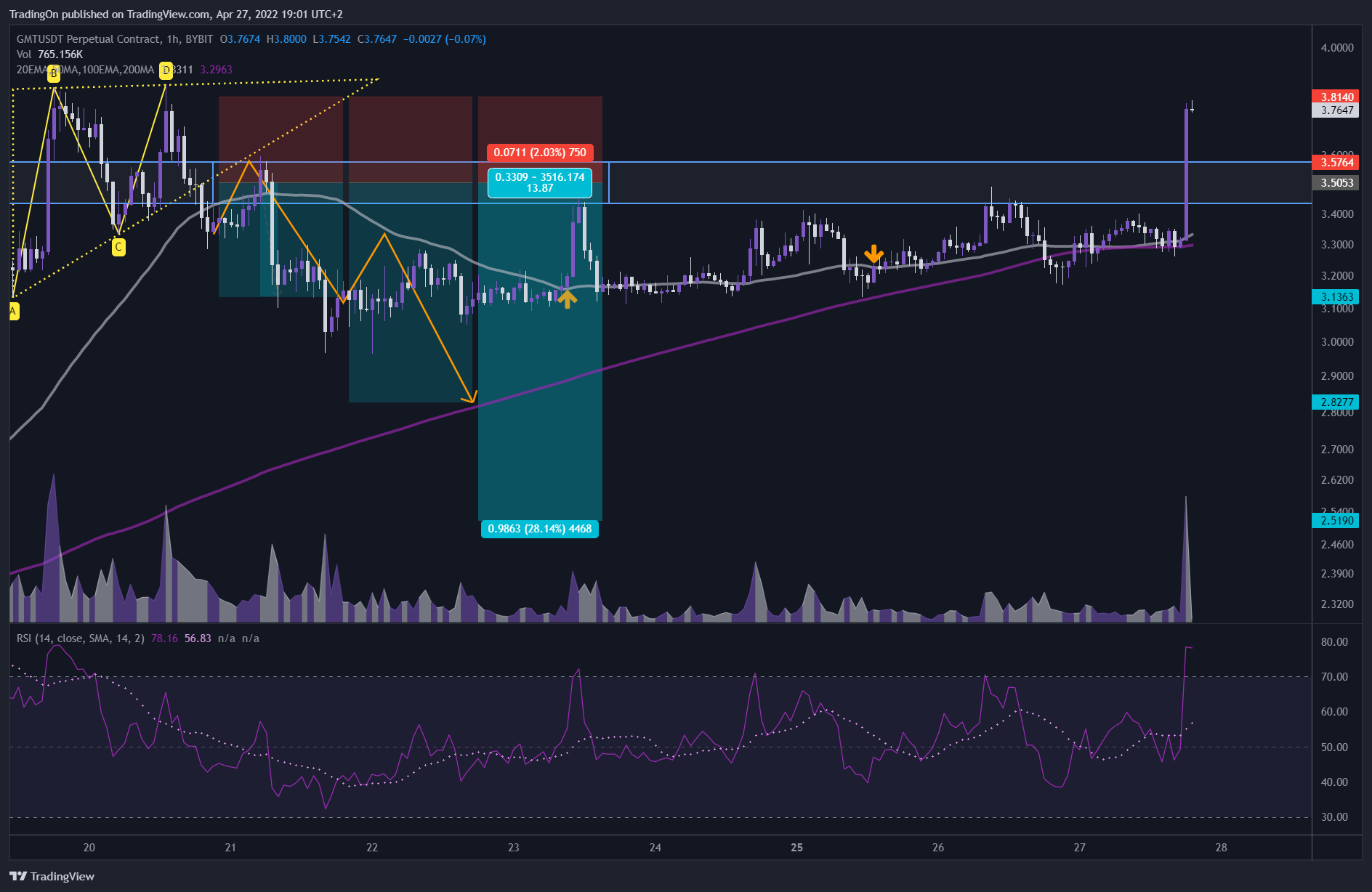1372x892 pixels.
Task: Click the RSI 50.00 axis label
Action: pyautogui.click(x=1334, y=747)
